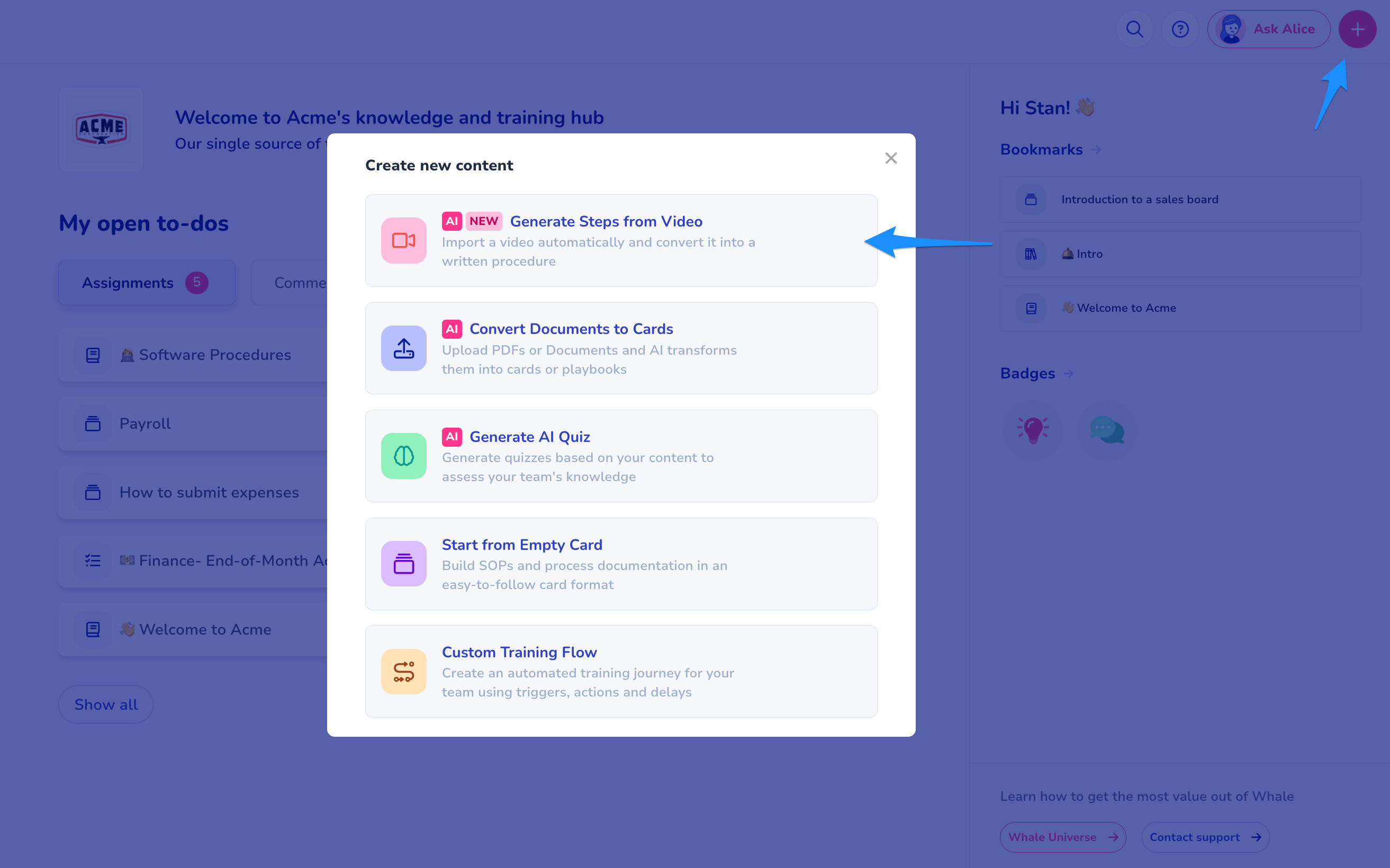This screenshot has width=1390, height=868.
Task: Open the Whale Universe link
Action: (1062, 837)
